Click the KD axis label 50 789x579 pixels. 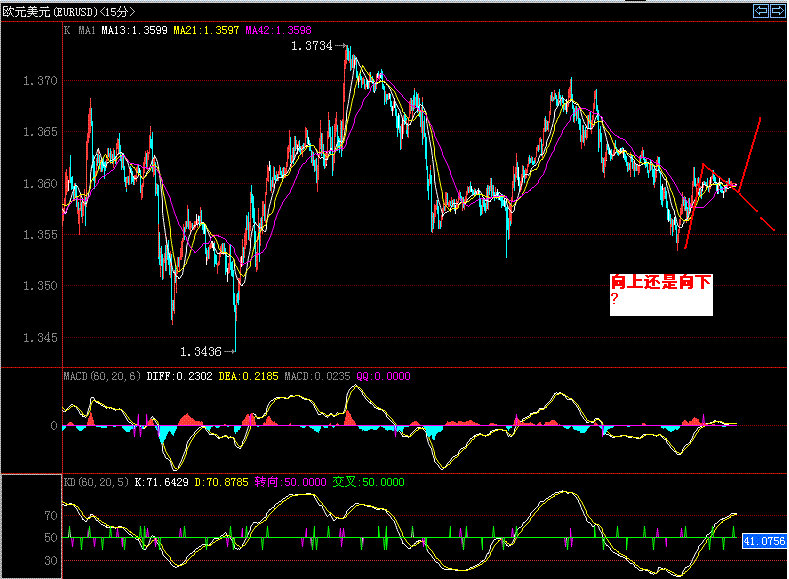(50, 538)
